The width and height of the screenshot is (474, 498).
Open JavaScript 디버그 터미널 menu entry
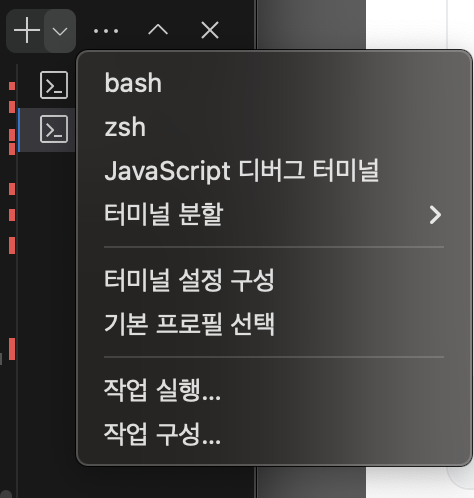click(x=274, y=171)
